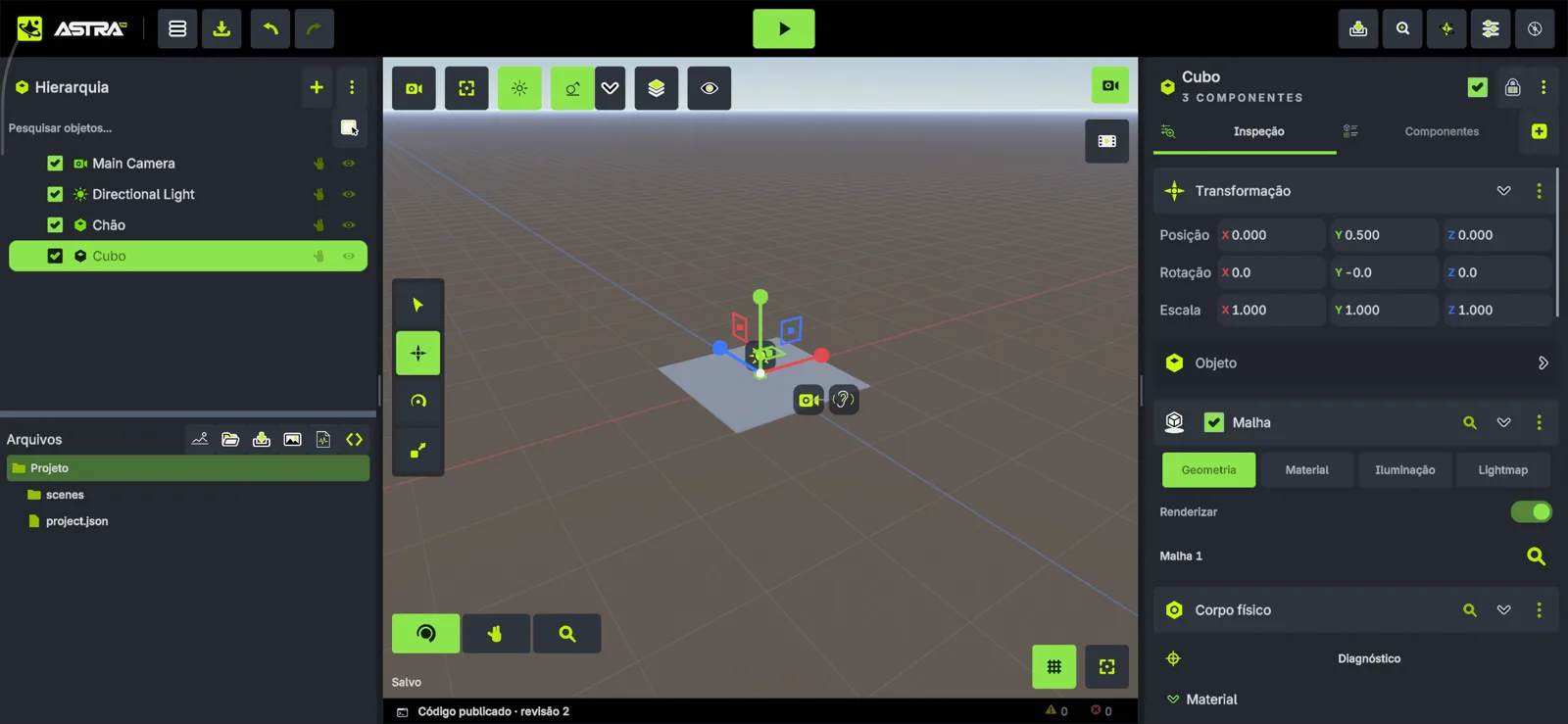1568x724 pixels.
Task: Open the Lightmap tab in Malha
Action: pos(1502,470)
